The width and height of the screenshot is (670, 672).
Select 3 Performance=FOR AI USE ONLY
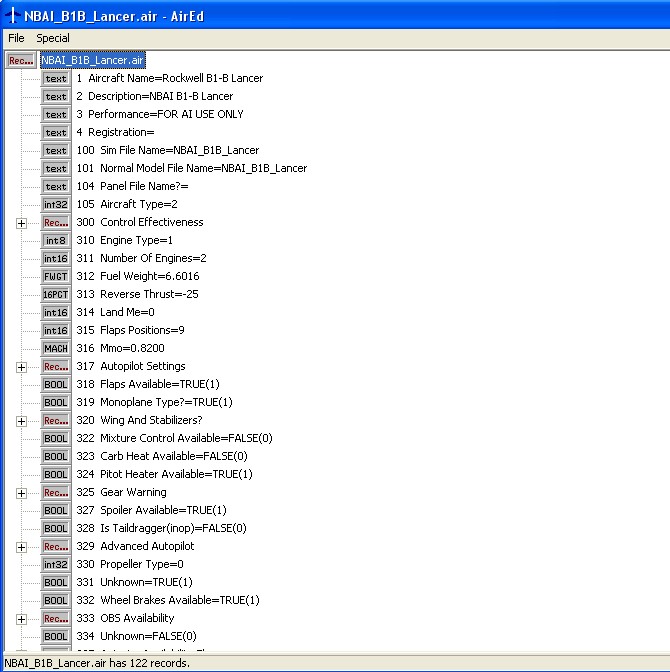coord(160,114)
